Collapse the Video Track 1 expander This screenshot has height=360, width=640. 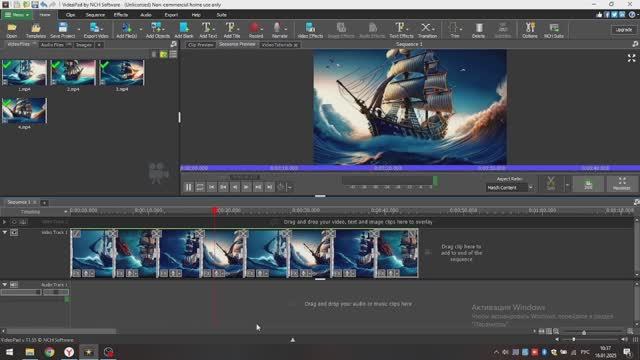(x=4, y=232)
